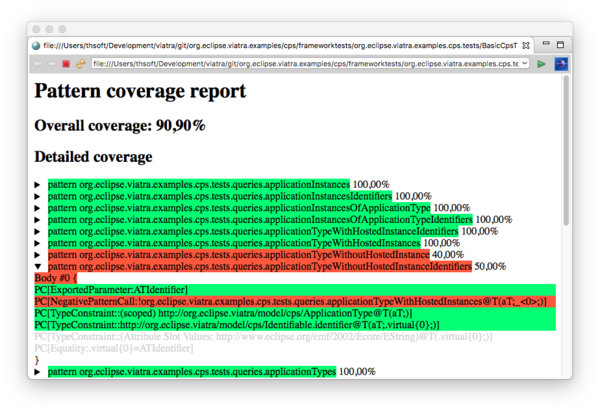Click the PC[ExportedParameter:ATIdentifier] line
Screen dimensions: 600x412
pyautogui.click(x=295, y=290)
